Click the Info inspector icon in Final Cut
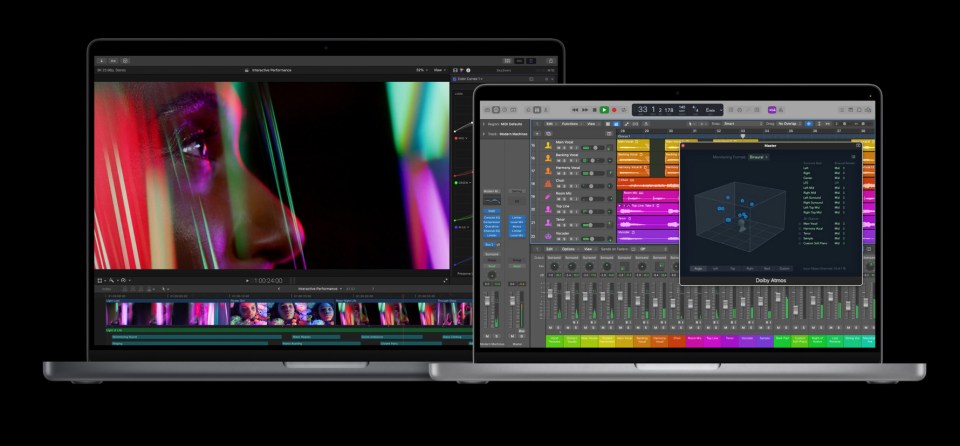 468,70
